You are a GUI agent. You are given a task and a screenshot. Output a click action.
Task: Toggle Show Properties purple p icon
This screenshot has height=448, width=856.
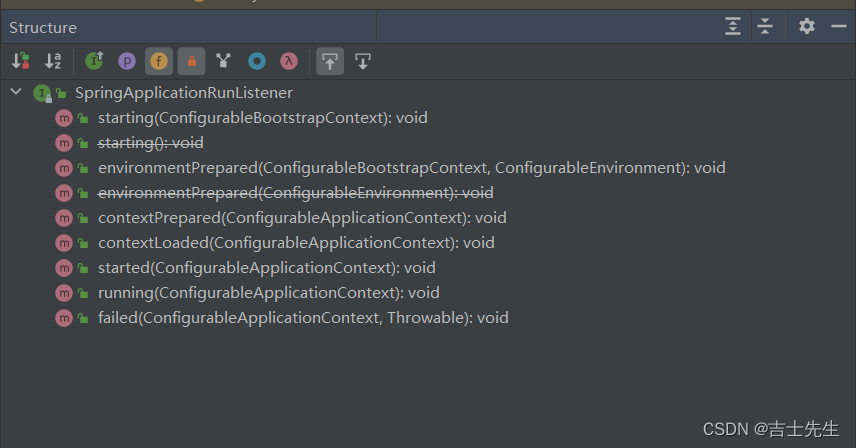click(x=127, y=61)
